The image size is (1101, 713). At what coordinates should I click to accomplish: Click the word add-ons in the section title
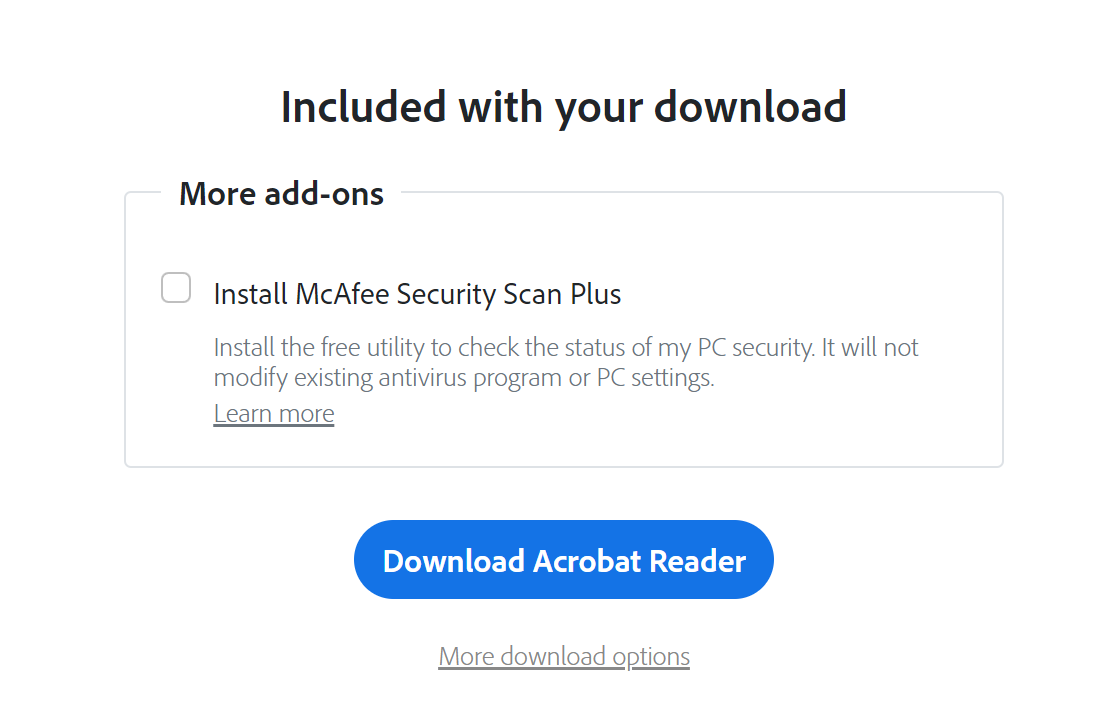324,194
